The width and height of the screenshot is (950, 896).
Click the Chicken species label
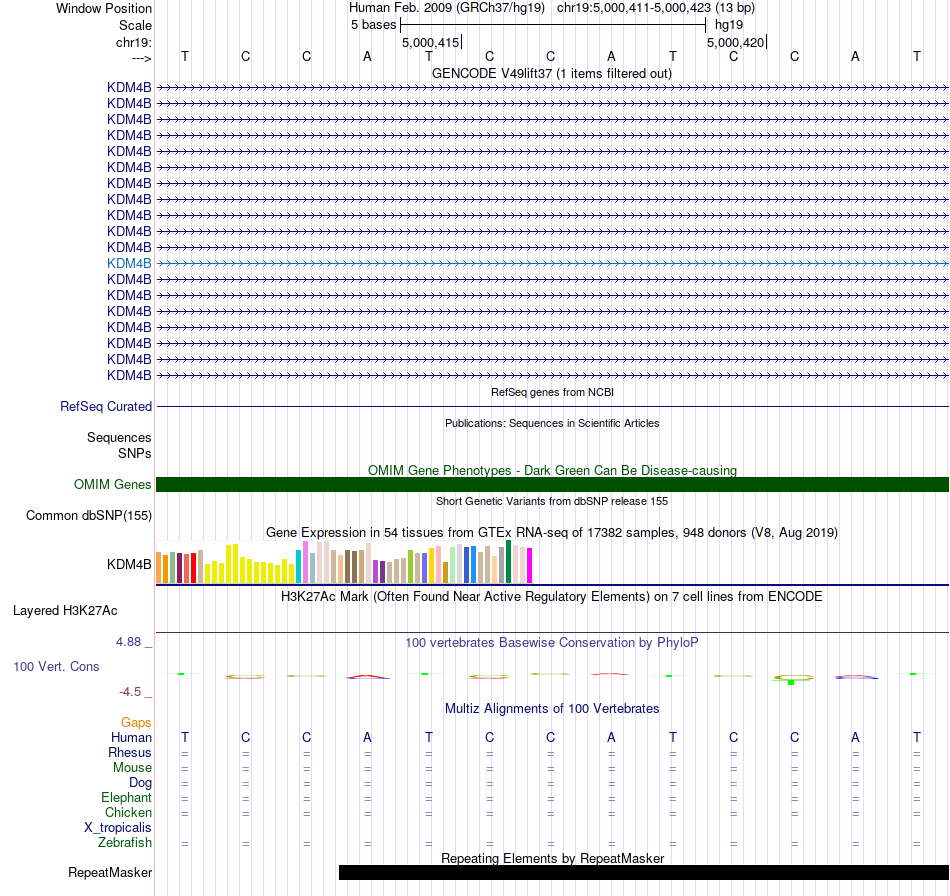pyautogui.click(x=128, y=812)
